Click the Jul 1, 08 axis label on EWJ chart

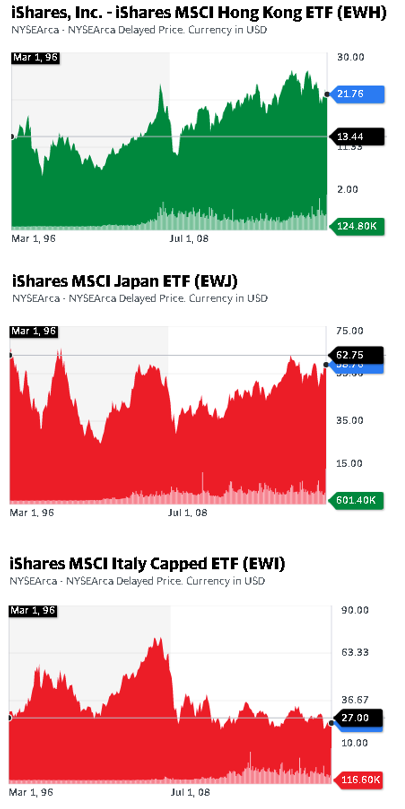point(189,513)
